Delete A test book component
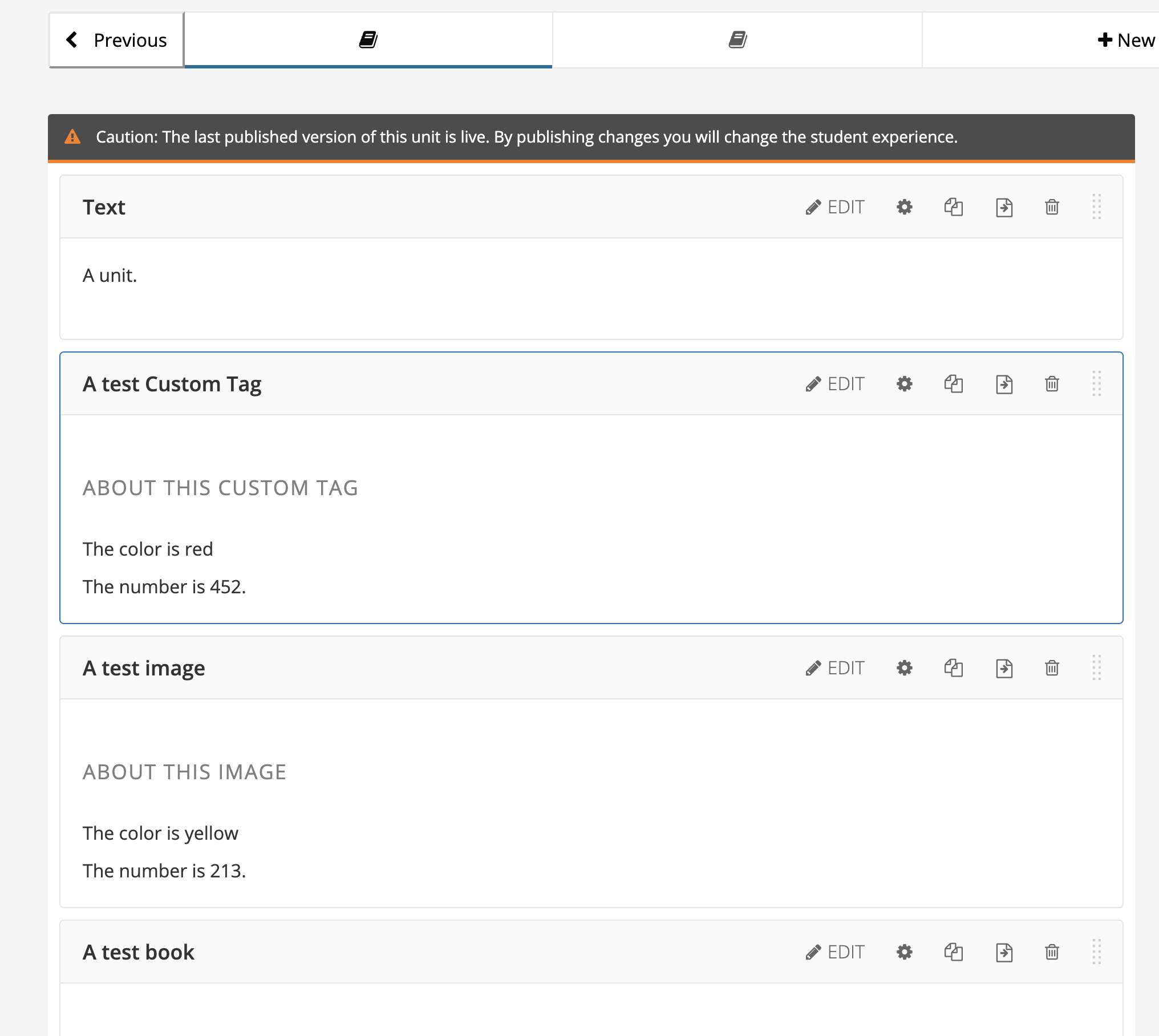The height and width of the screenshot is (1036, 1159). 1052,952
